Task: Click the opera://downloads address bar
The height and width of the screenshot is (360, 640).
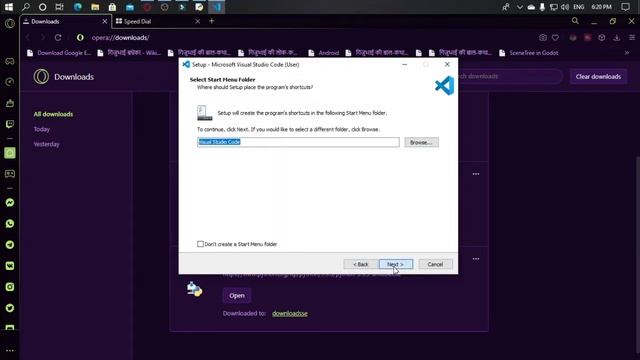Action: click(120, 38)
